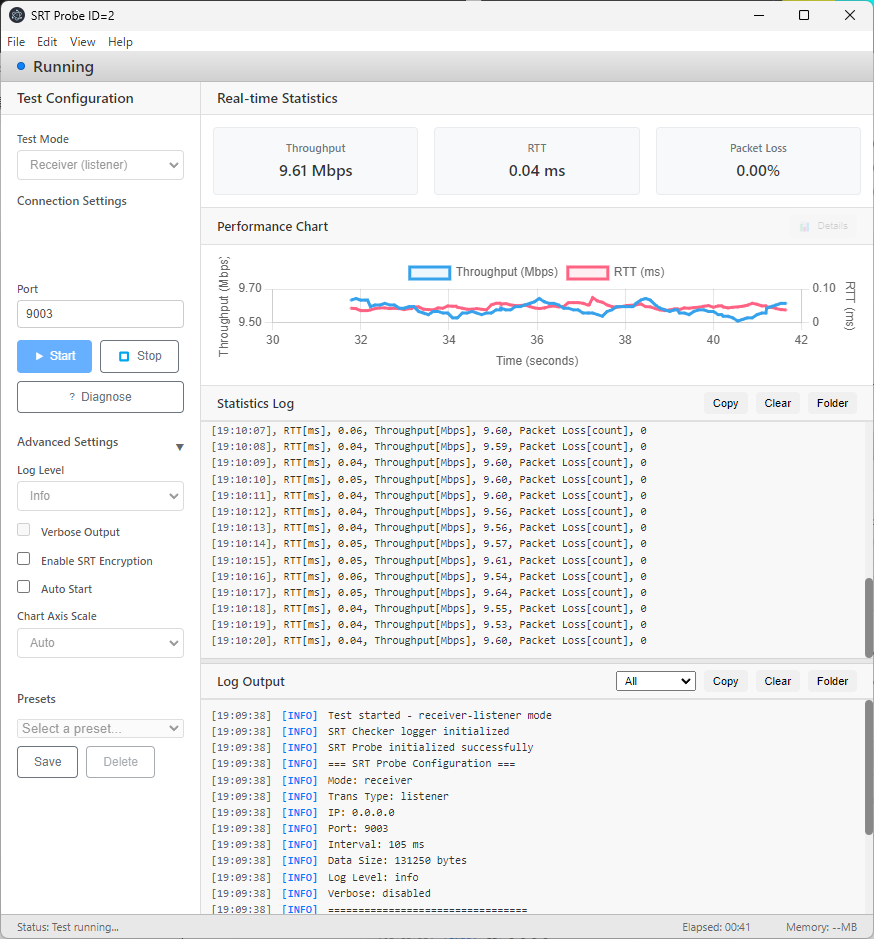Copy the Statistics Log
This screenshot has height=939, width=874.
point(725,403)
